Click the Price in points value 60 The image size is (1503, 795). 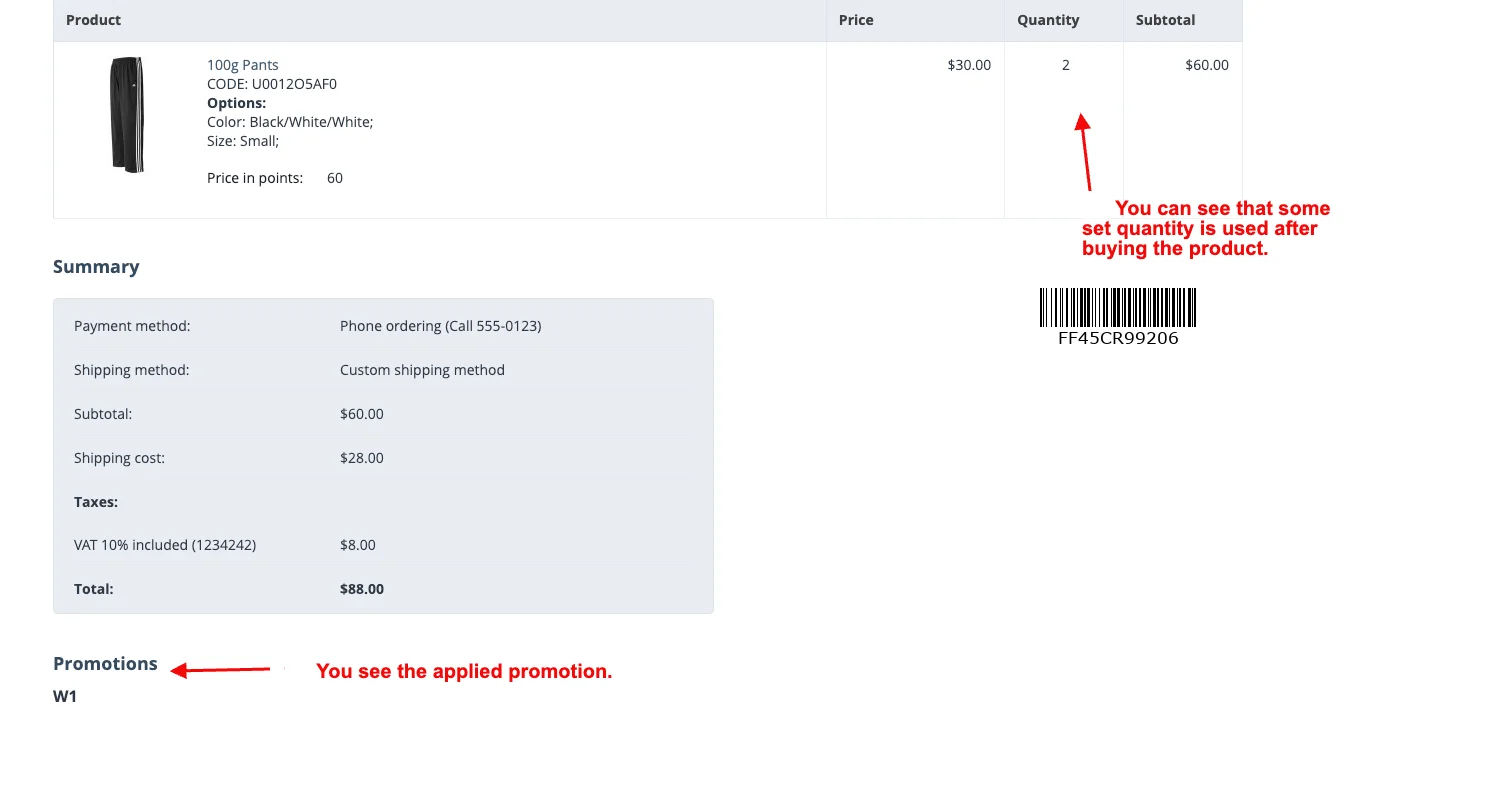(x=335, y=178)
